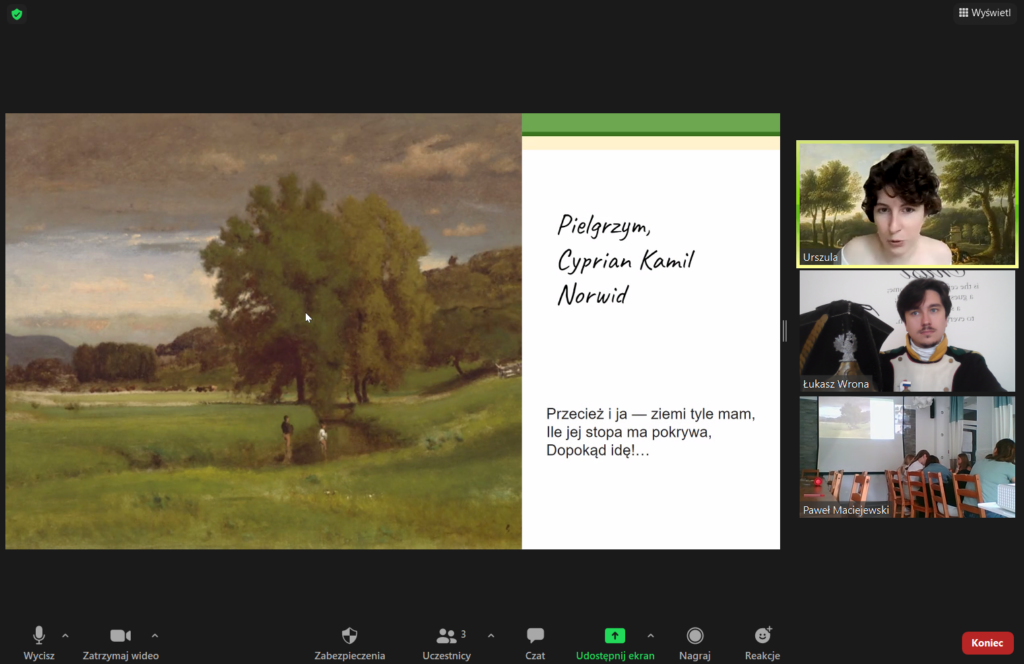Select Łukasz Wrona's video thumbnail
The image size is (1024, 664).
(x=906, y=331)
